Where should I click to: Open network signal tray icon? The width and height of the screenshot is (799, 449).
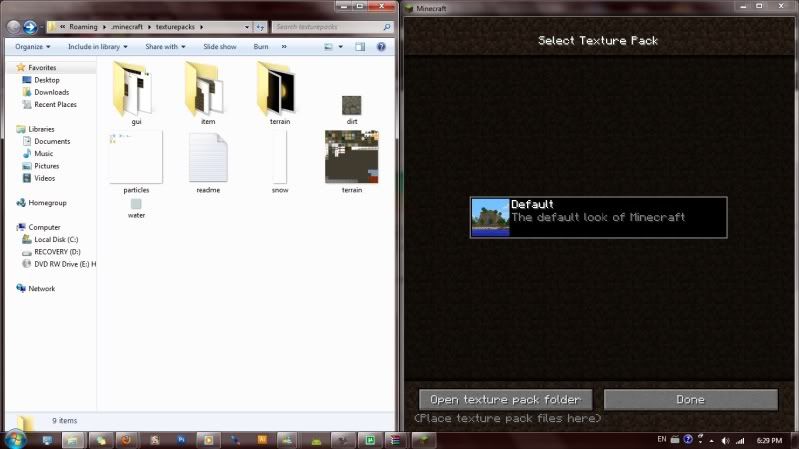tap(740, 440)
